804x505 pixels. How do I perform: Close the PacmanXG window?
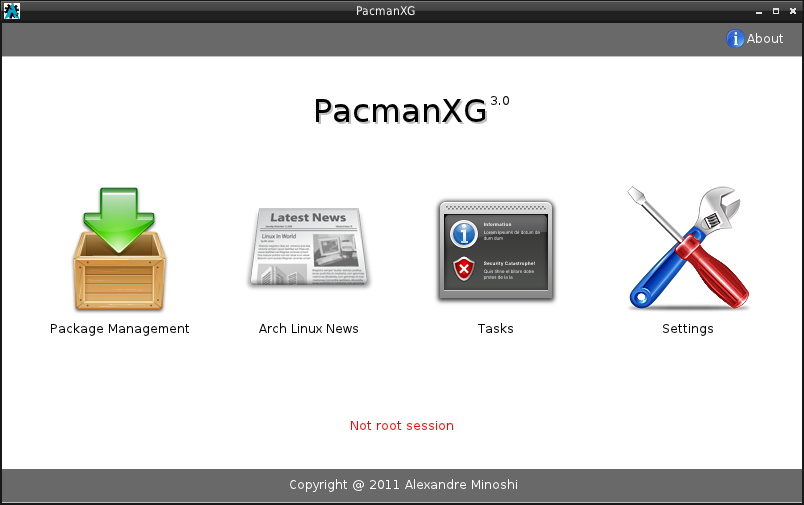pyautogui.click(x=791, y=11)
